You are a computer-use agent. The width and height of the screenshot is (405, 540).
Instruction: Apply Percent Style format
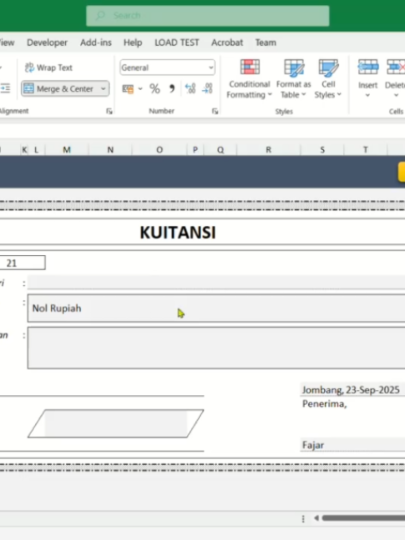click(x=155, y=89)
